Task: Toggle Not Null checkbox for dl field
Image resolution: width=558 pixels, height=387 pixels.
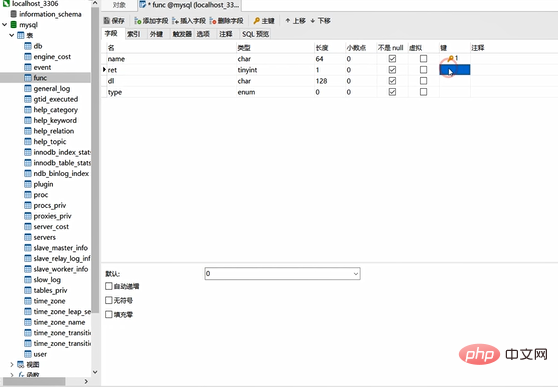Action: click(x=392, y=81)
